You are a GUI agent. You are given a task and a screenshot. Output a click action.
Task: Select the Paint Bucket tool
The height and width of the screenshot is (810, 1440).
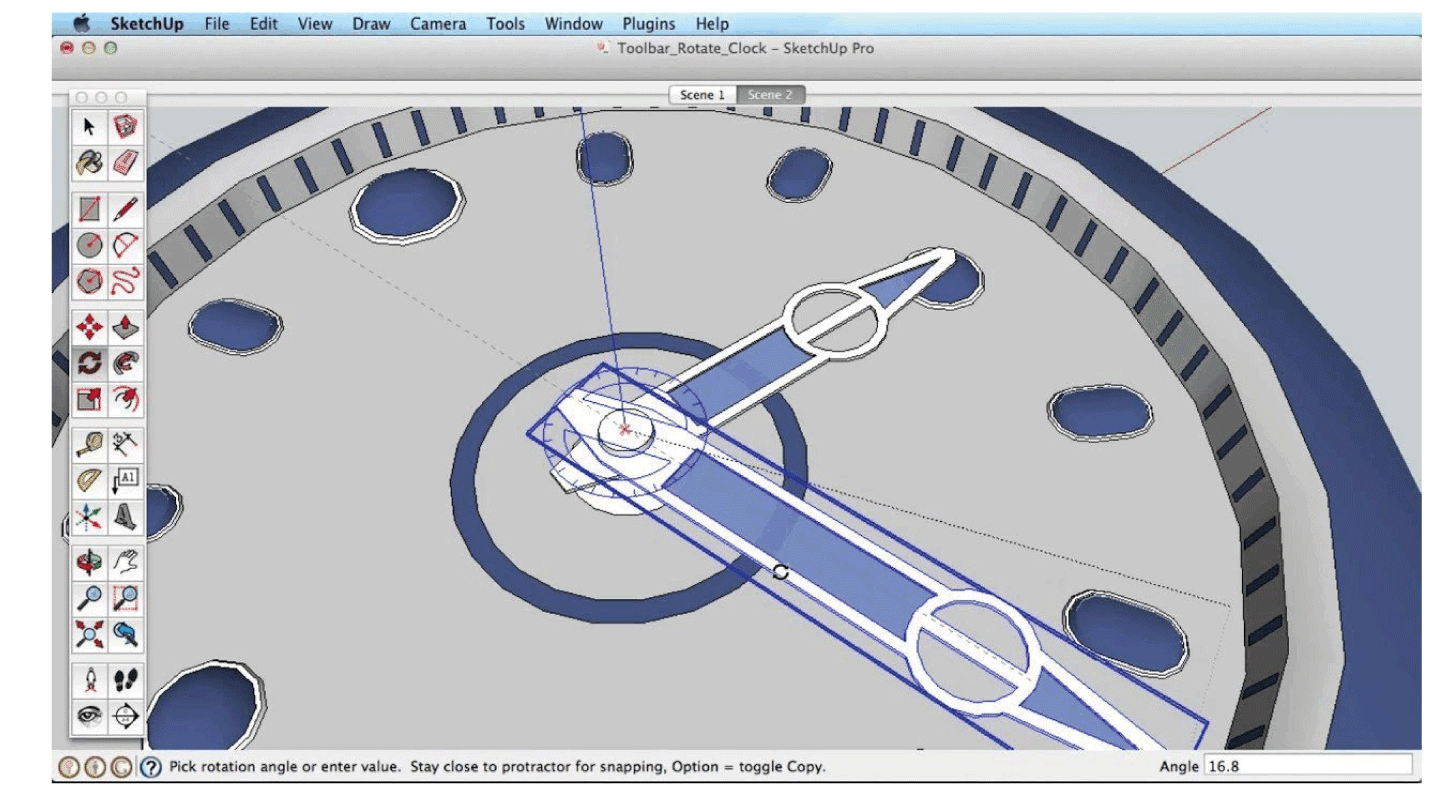90,161
